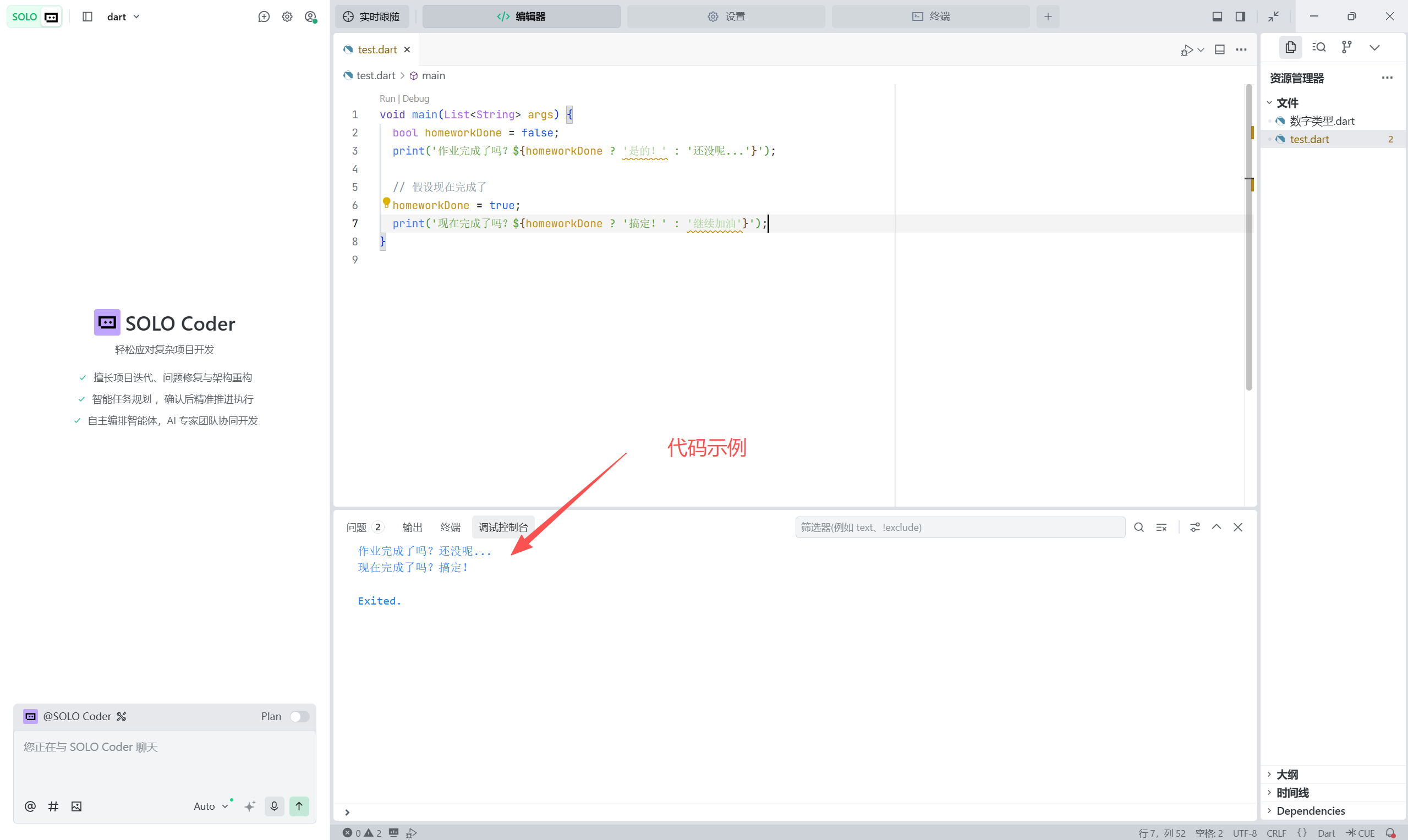Click the split editor layout icon
Image resolution: width=1408 pixels, height=840 pixels.
[x=1220, y=50]
